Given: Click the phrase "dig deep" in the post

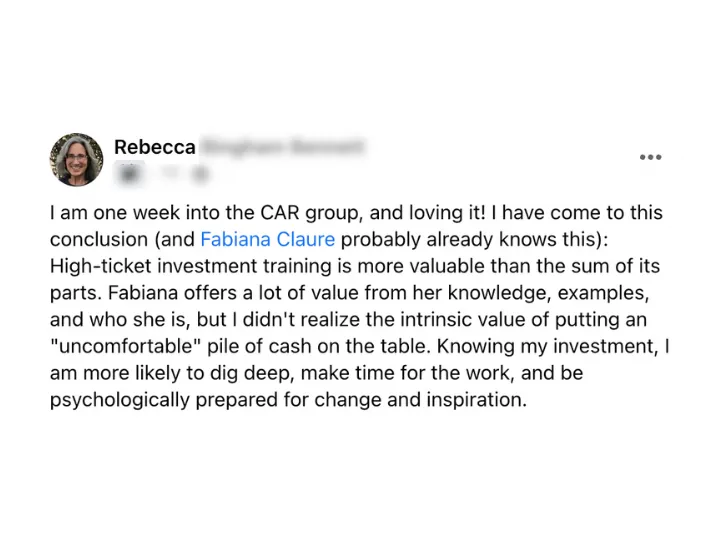Looking at the screenshot, I should tap(250, 373).
